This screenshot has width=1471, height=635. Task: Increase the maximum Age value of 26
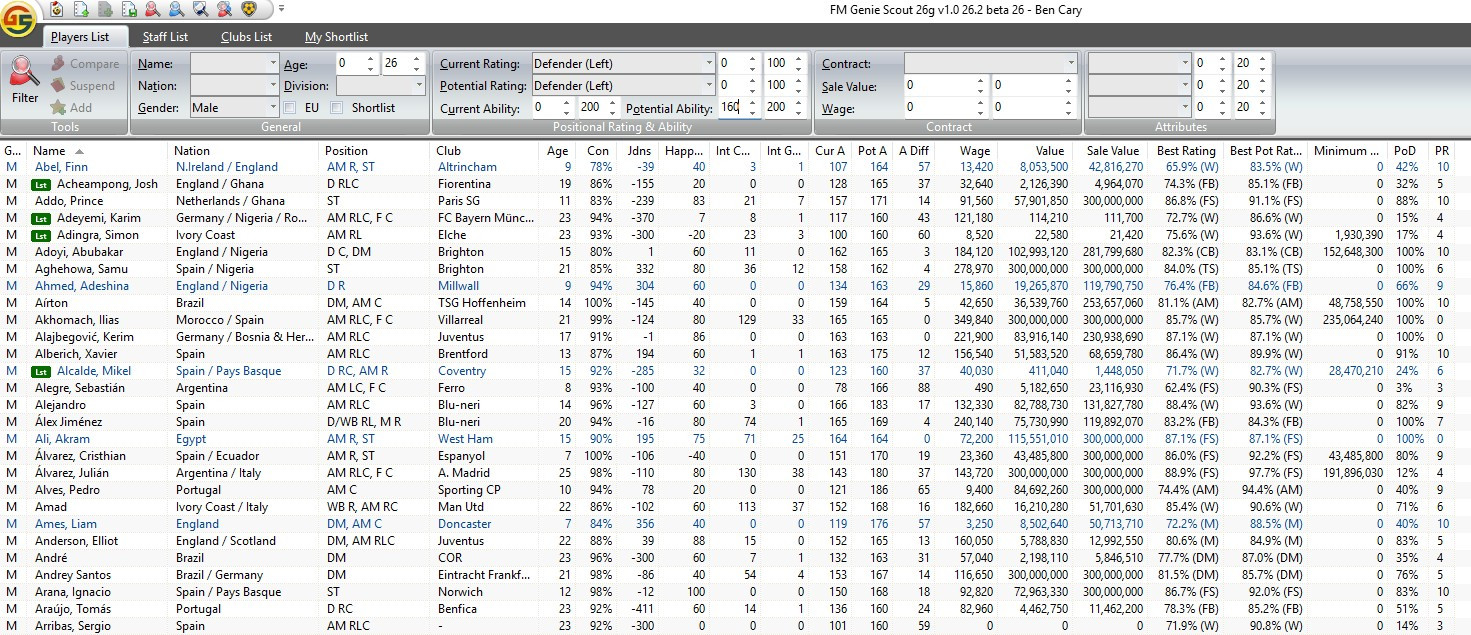click(418, 58)
